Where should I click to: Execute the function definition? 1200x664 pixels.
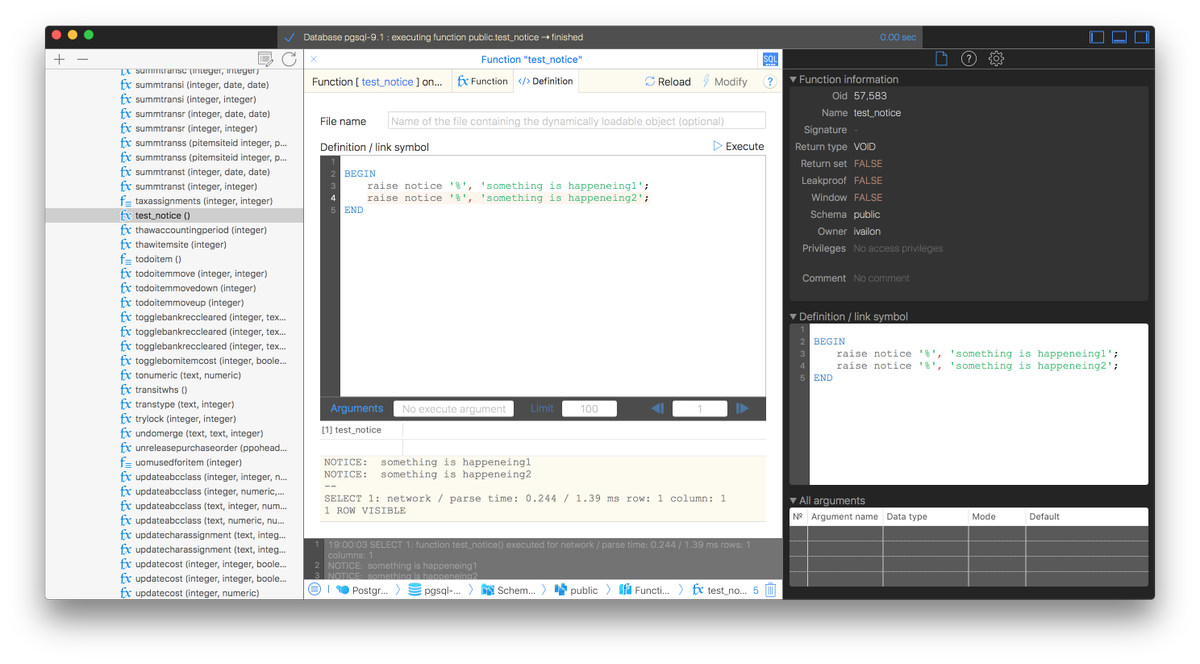click(x=738, y=146)
